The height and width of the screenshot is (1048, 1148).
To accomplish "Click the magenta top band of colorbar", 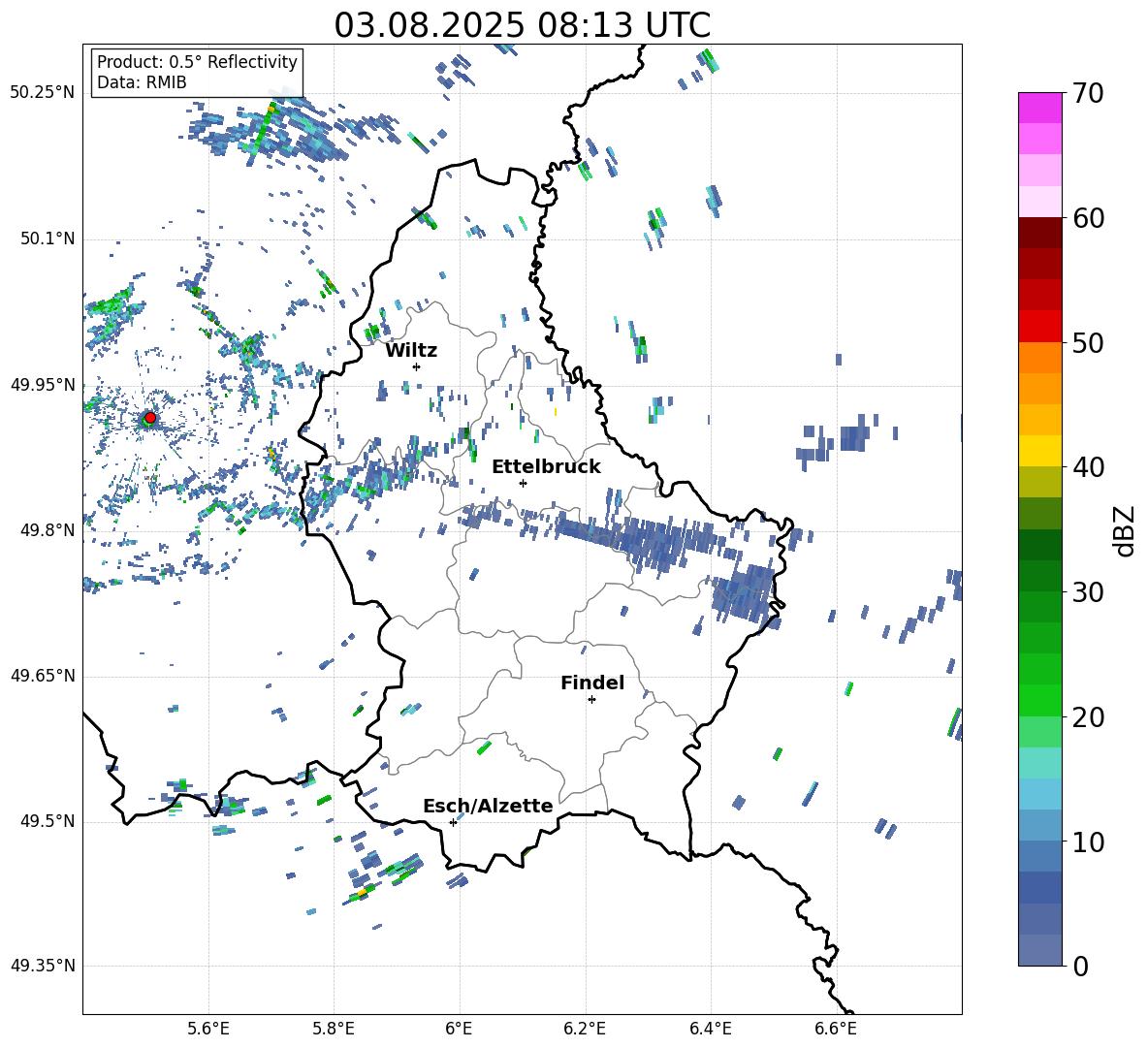I will click(x=1039, y=108).
